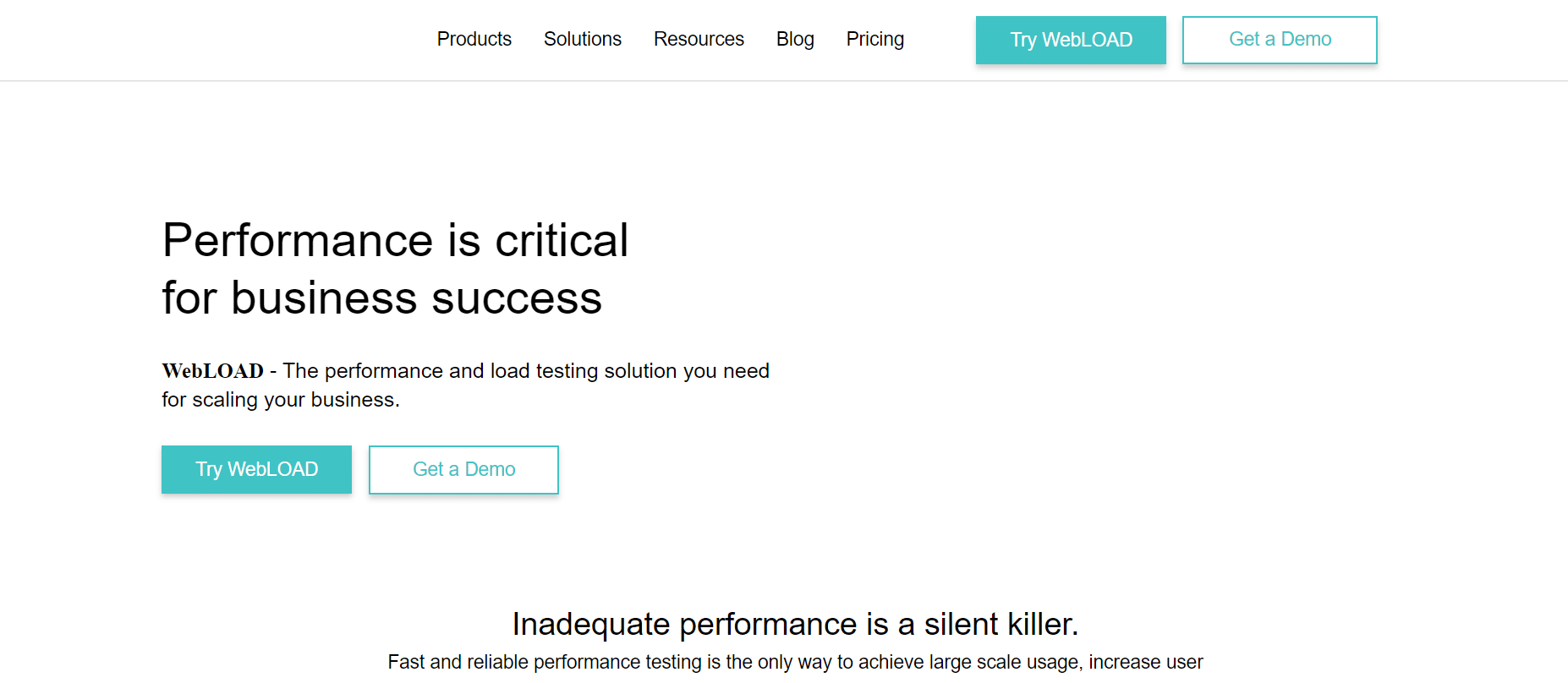Click the word 'success' in the main headline
The height and width of the screenshot is (683, 1568).
pos(517,299)
